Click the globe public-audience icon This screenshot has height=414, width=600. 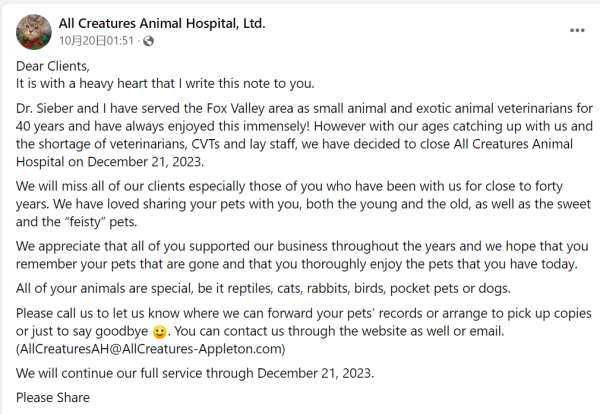[148, 41]
